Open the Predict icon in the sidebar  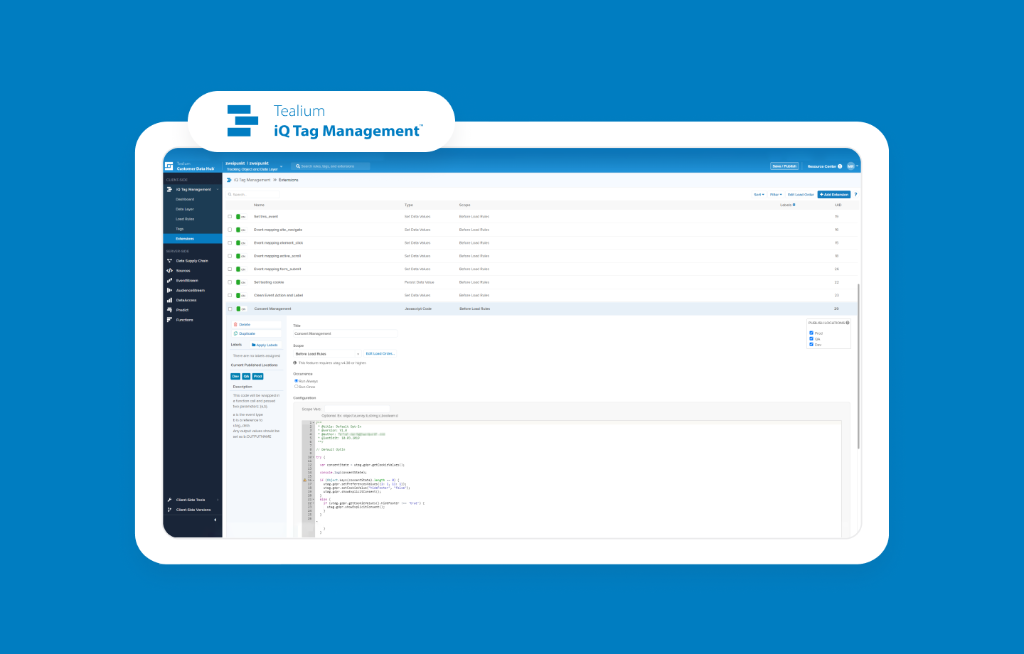click(169, 310)
